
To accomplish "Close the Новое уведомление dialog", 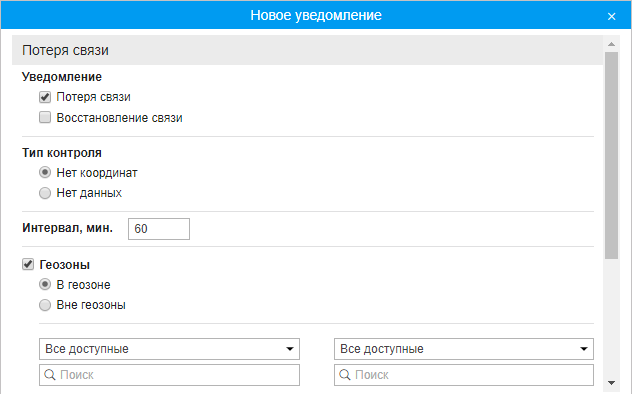I will [611, 16].
